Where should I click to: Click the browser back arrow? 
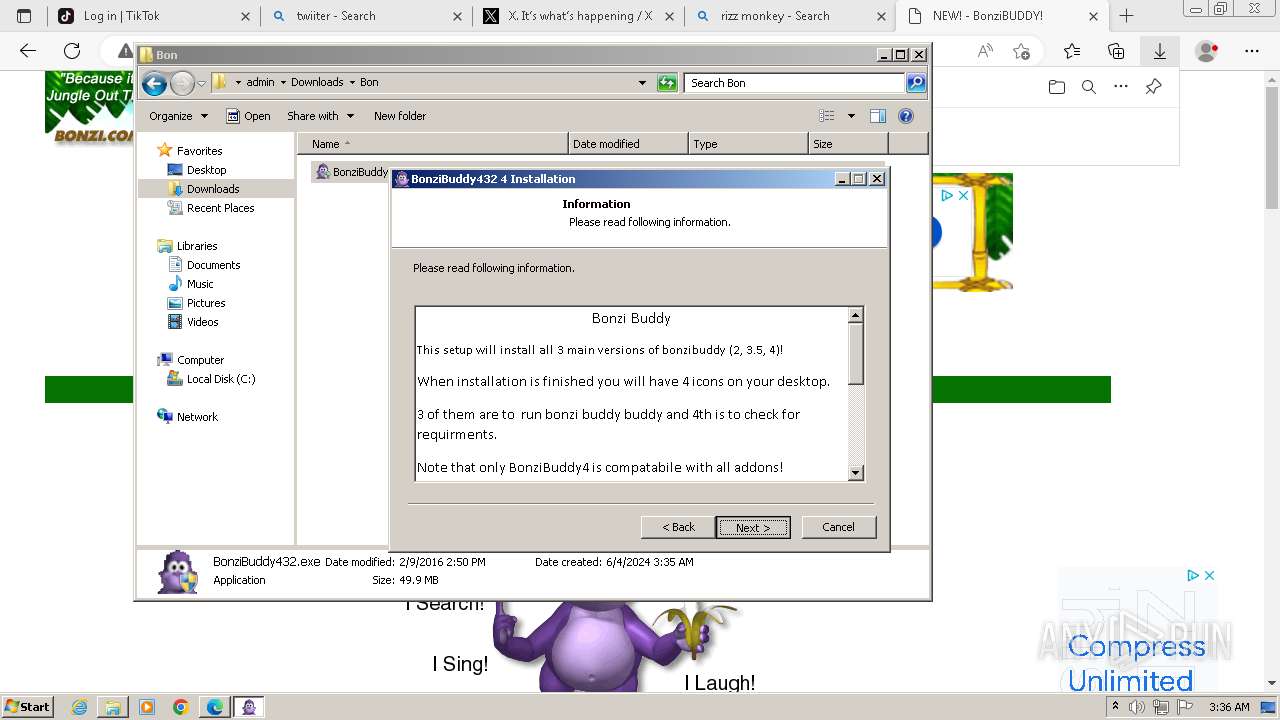(x=28, y=51)
